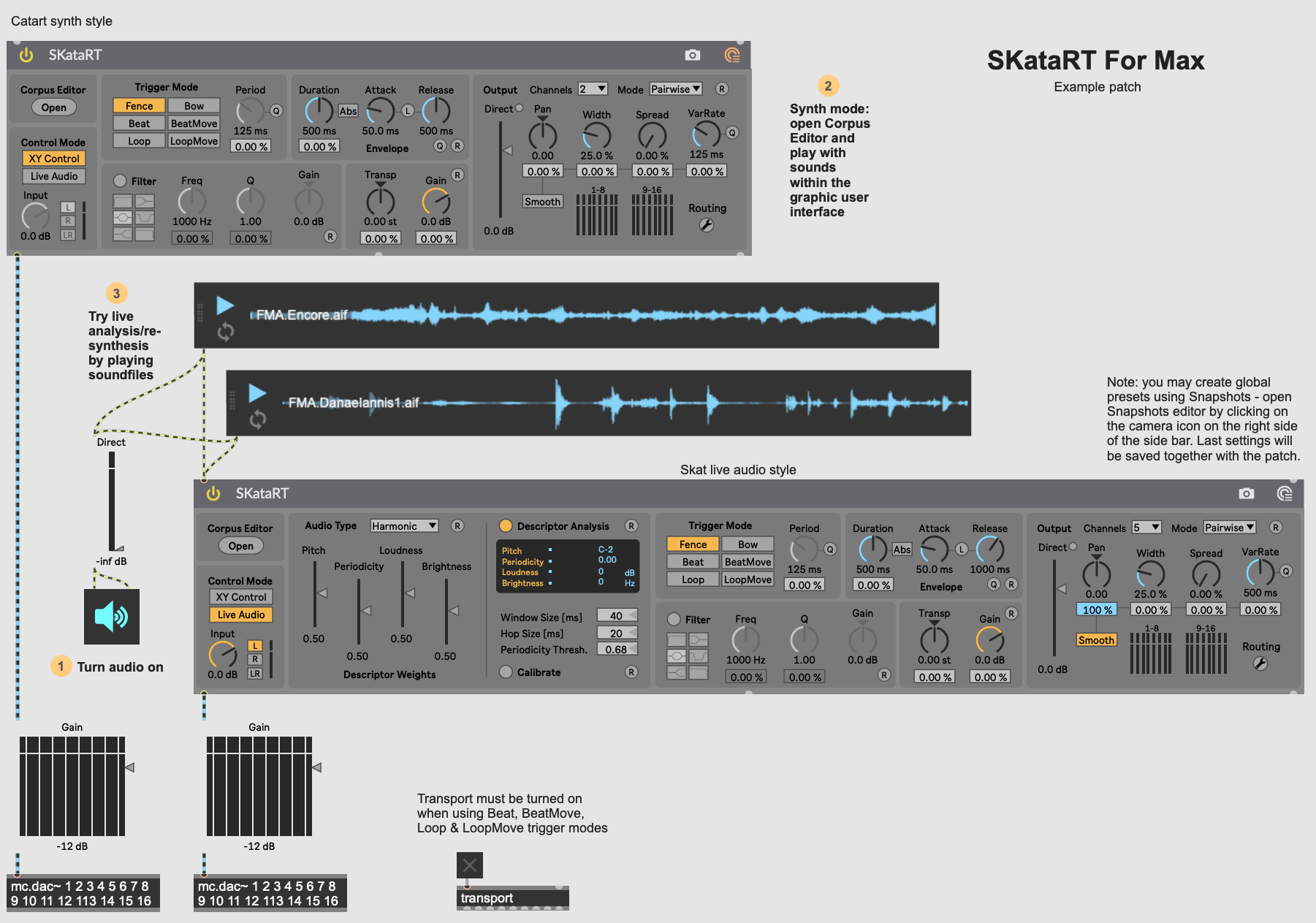
Task: Toggle Smooth pan in top SKataRT
Action: point(542,202)
